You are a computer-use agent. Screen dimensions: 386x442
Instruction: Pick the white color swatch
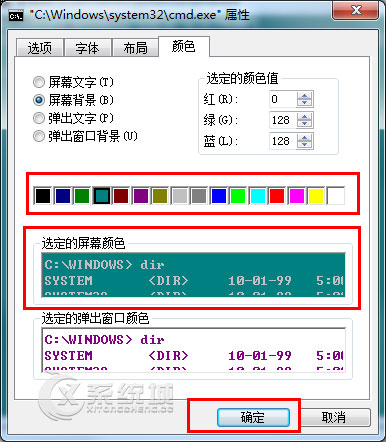[x=336, y=196]
